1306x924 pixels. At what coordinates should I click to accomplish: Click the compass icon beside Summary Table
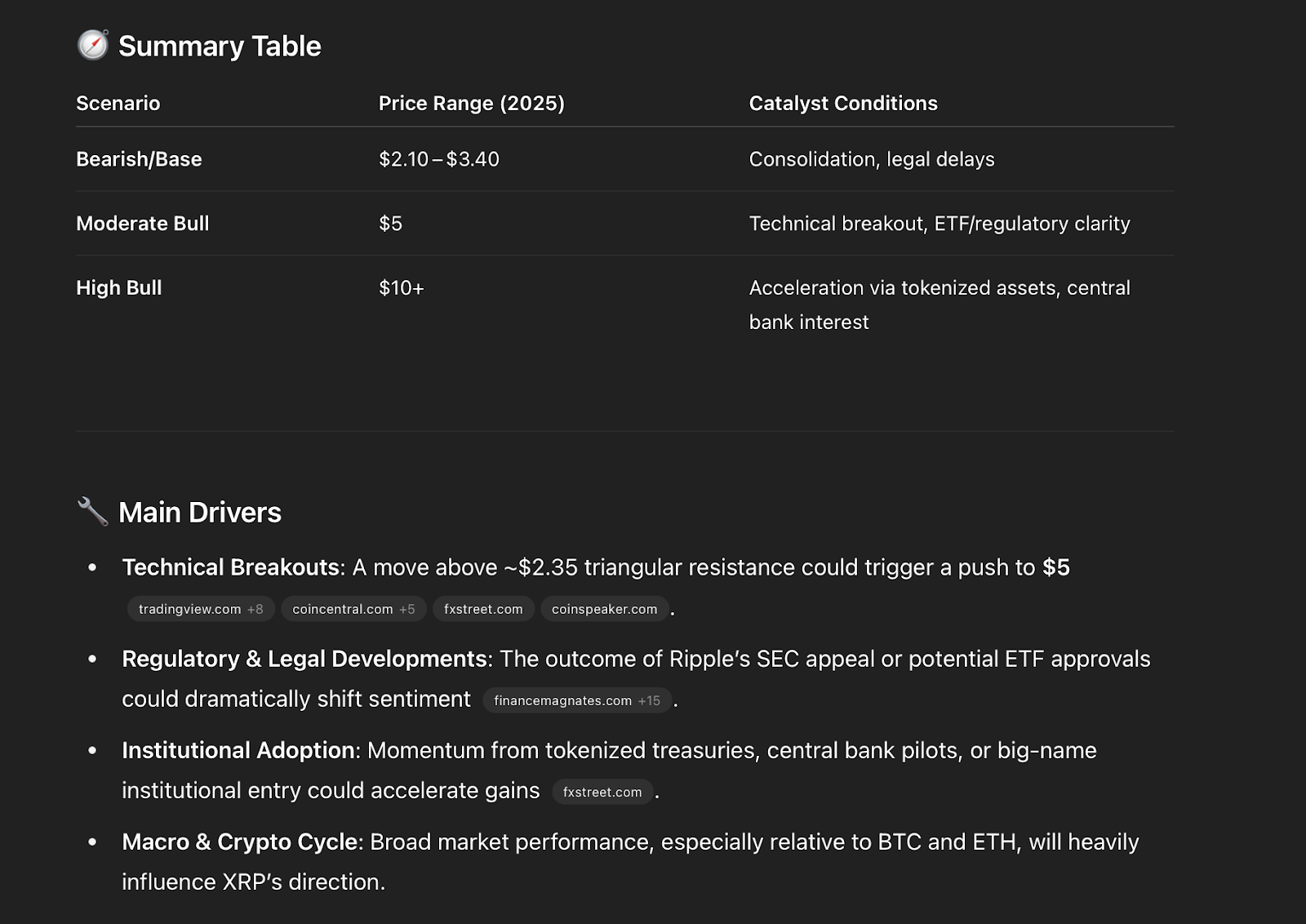[x=92, y=45]
